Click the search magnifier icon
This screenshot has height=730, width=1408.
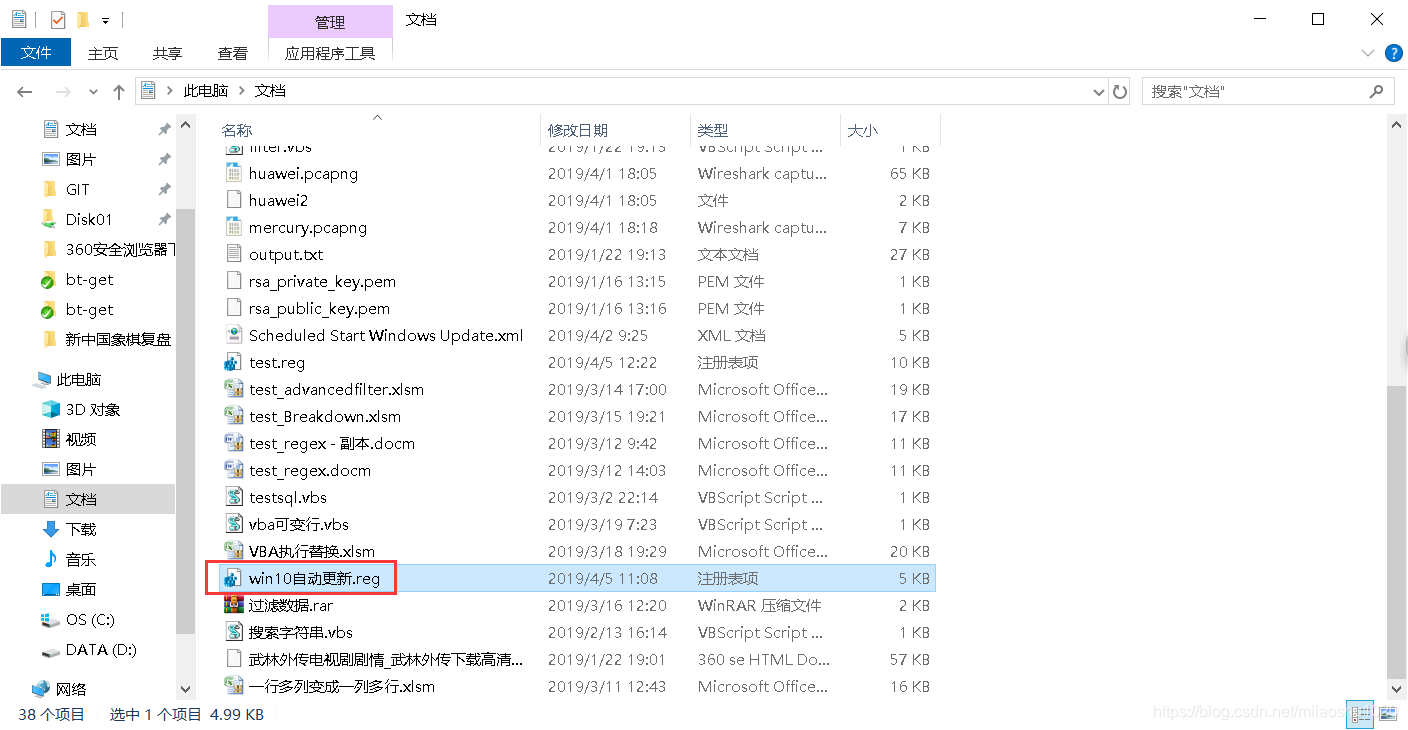[x=1378, y=91]
